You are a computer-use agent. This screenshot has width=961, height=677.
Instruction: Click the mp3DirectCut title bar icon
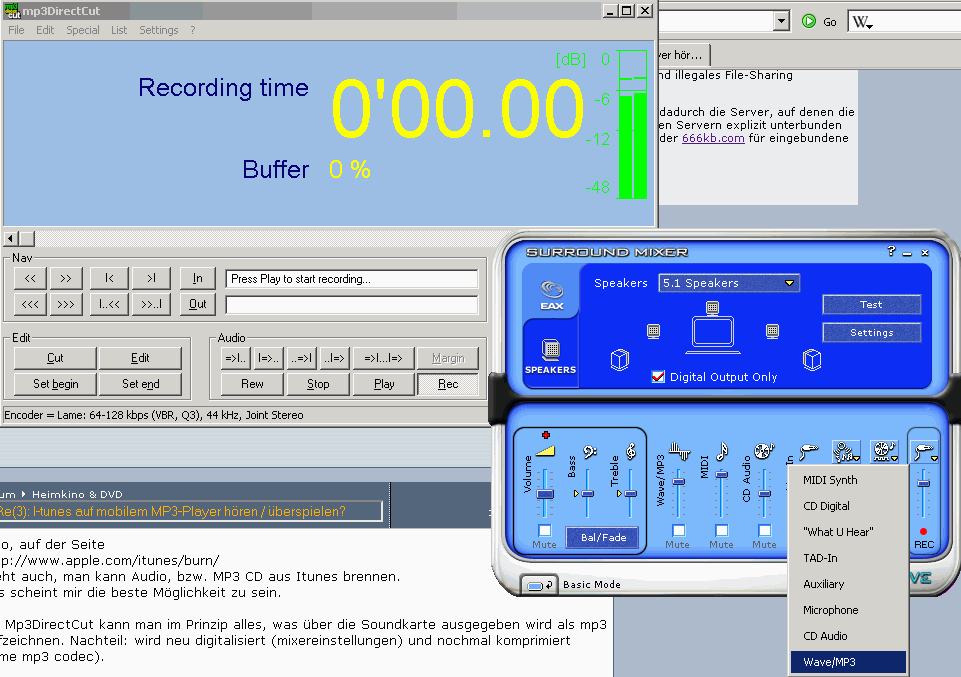coord(12,10)
